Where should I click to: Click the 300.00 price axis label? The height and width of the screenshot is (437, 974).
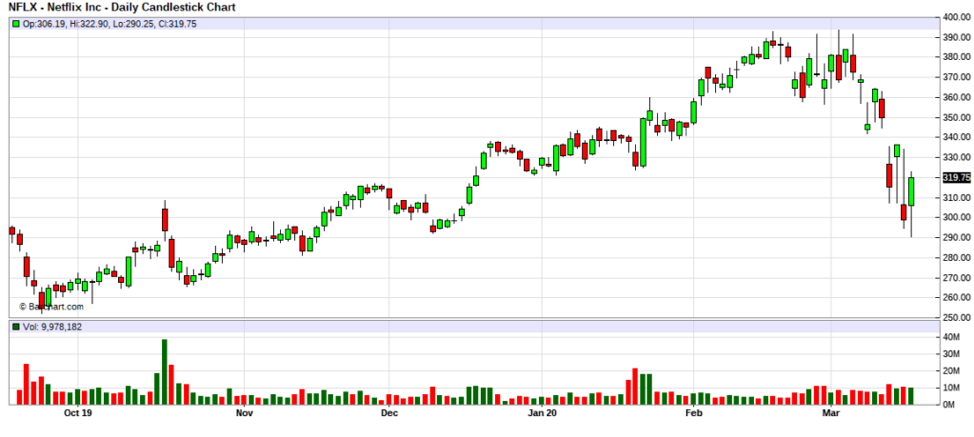pos(957,217)
